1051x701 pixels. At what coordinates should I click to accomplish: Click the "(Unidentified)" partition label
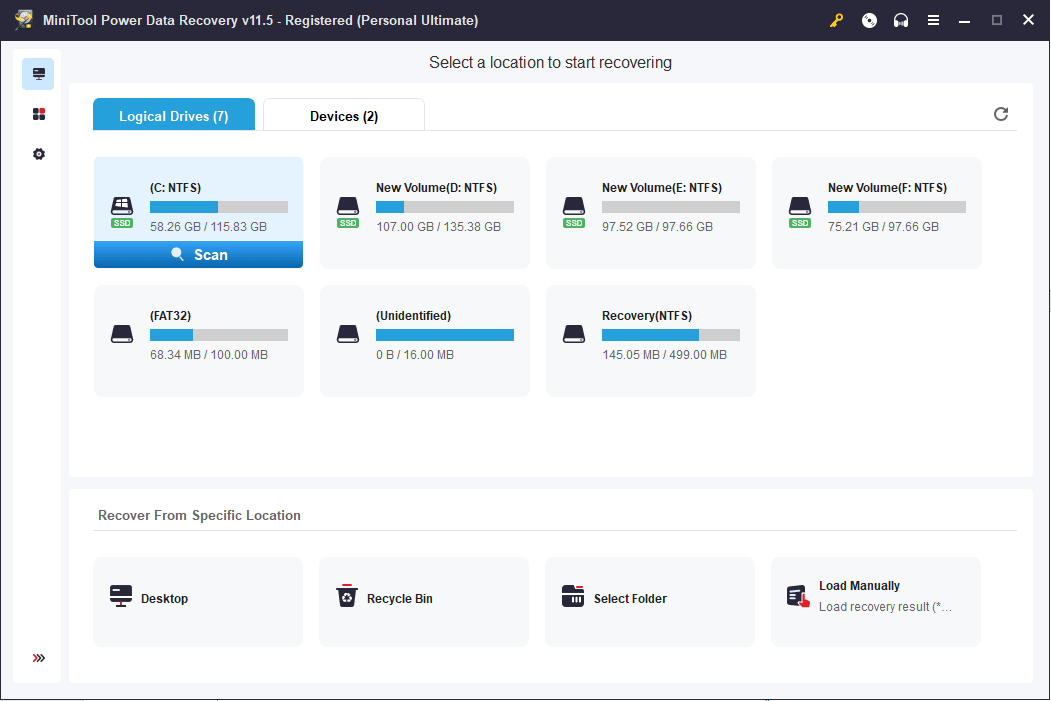(x=414, y=316)
